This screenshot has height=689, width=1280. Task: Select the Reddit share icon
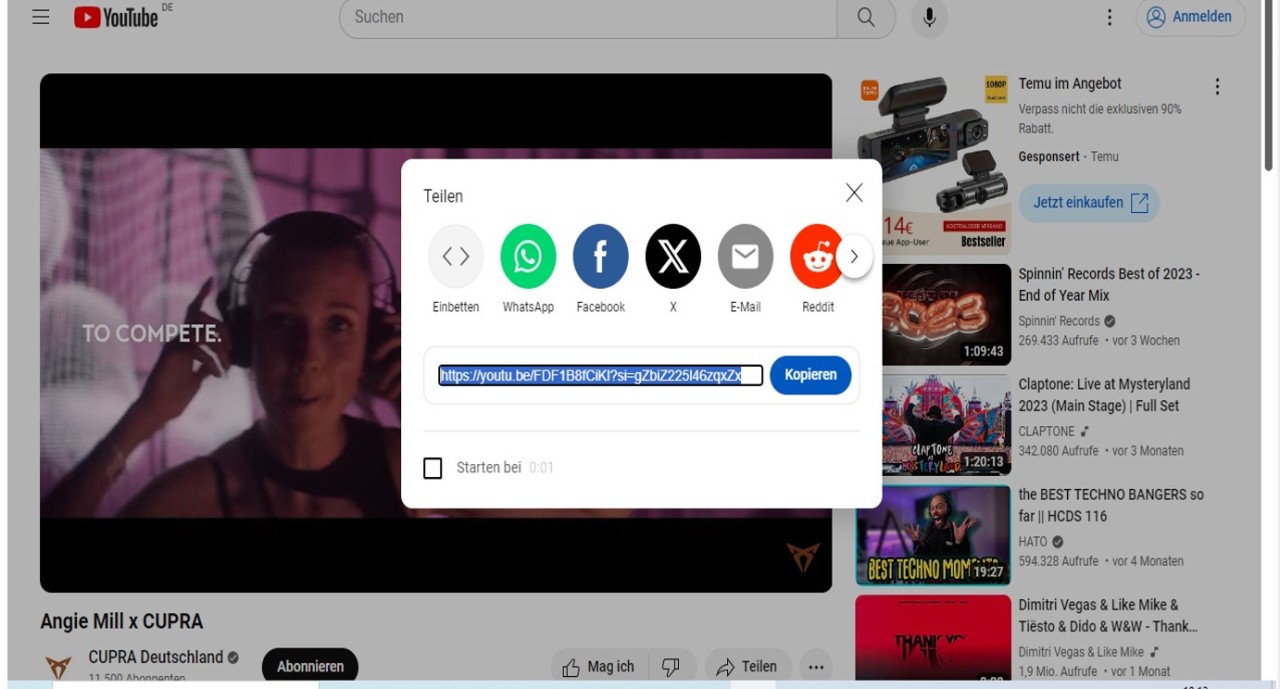[816, 256]
